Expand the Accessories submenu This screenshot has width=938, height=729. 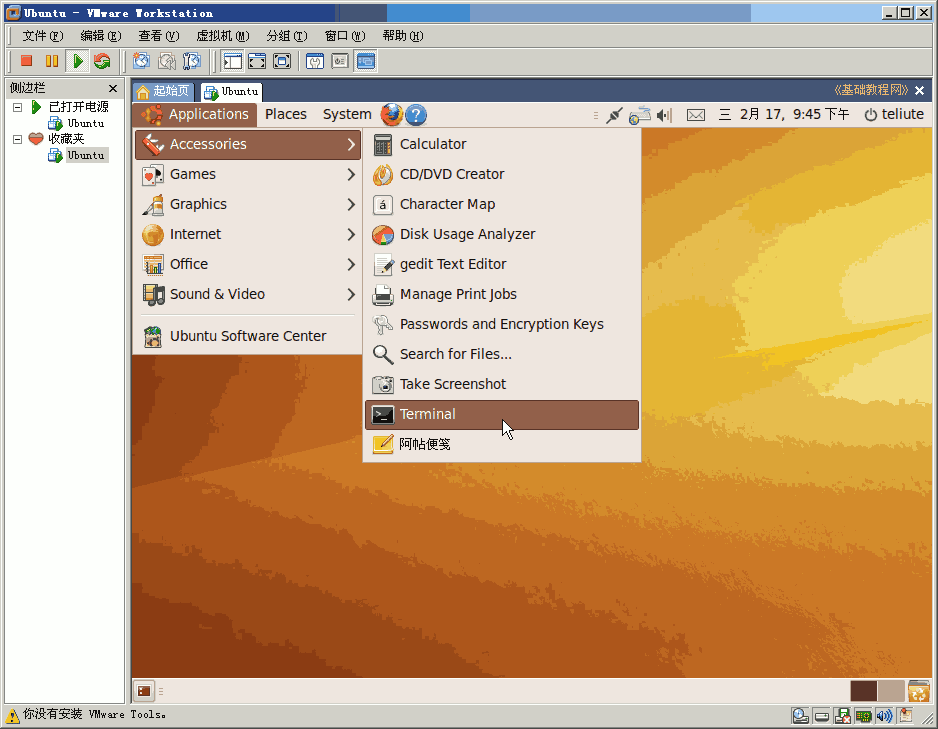tap(248, 145)
